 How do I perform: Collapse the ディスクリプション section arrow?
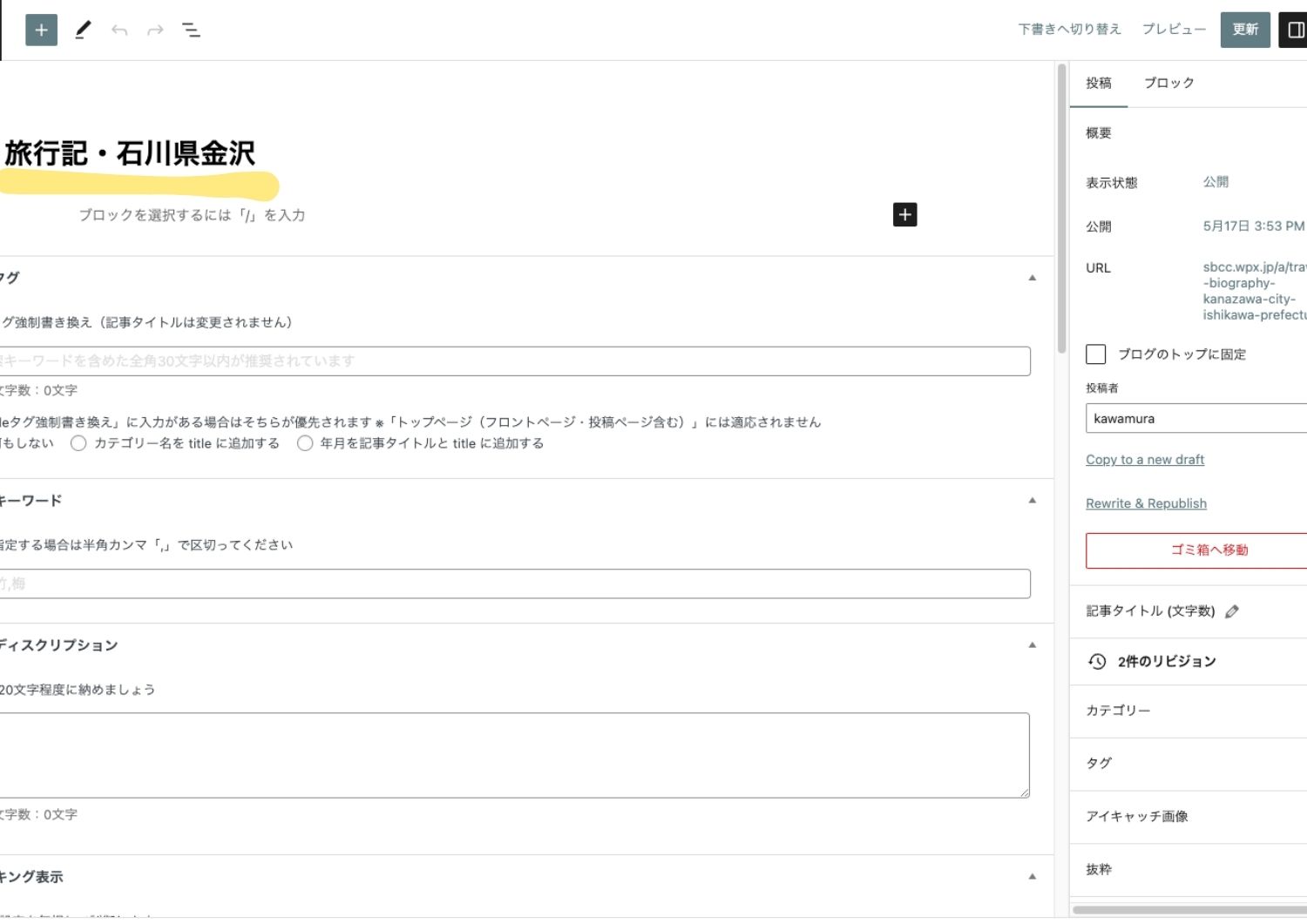(1032, 645)
